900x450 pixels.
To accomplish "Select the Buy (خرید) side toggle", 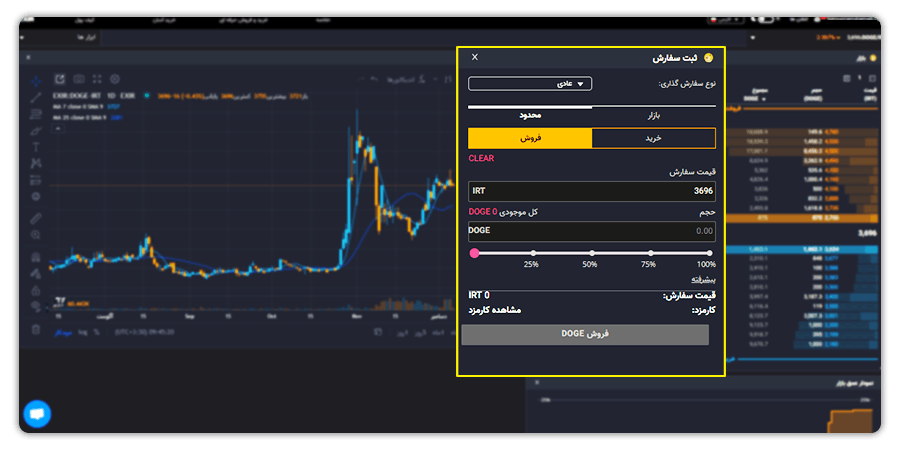I will [x=654, y=138].
